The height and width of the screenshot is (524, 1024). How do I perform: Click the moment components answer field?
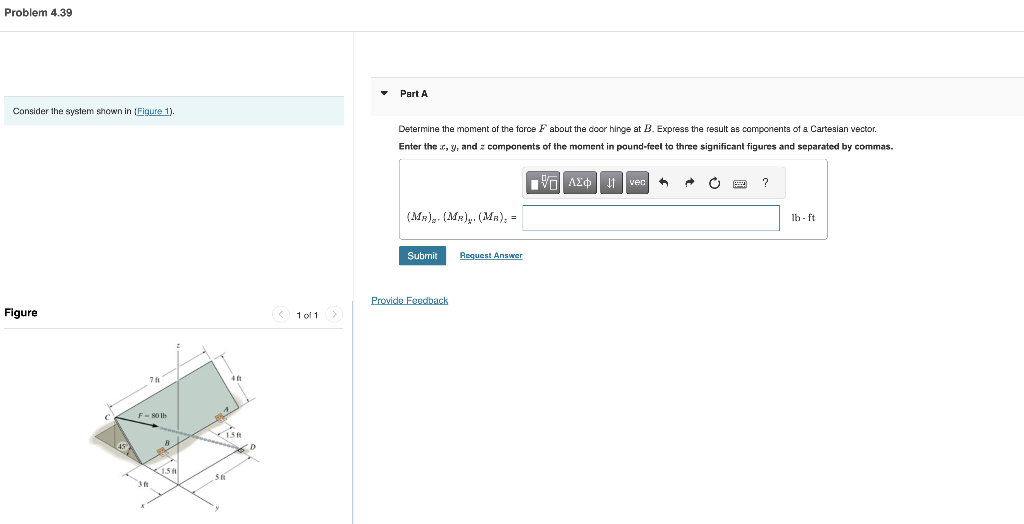click(x=650, y=218)
